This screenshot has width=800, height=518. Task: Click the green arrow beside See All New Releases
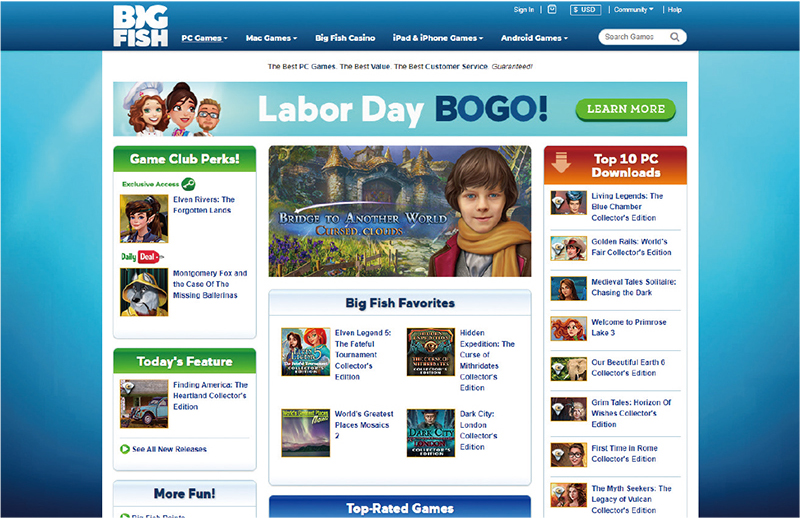tap(124, 449)
